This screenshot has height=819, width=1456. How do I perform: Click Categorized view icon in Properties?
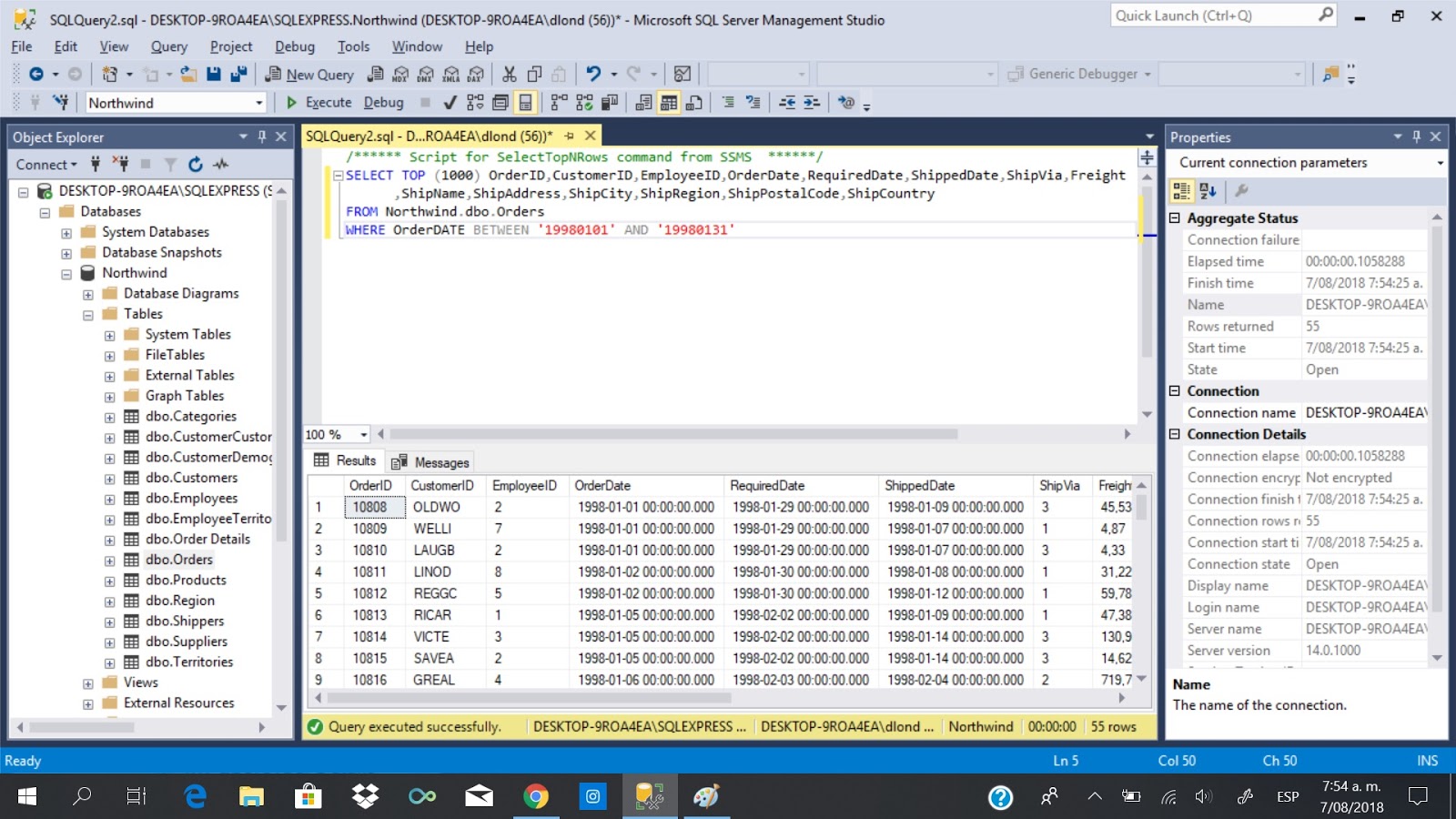pos(1181,191)
